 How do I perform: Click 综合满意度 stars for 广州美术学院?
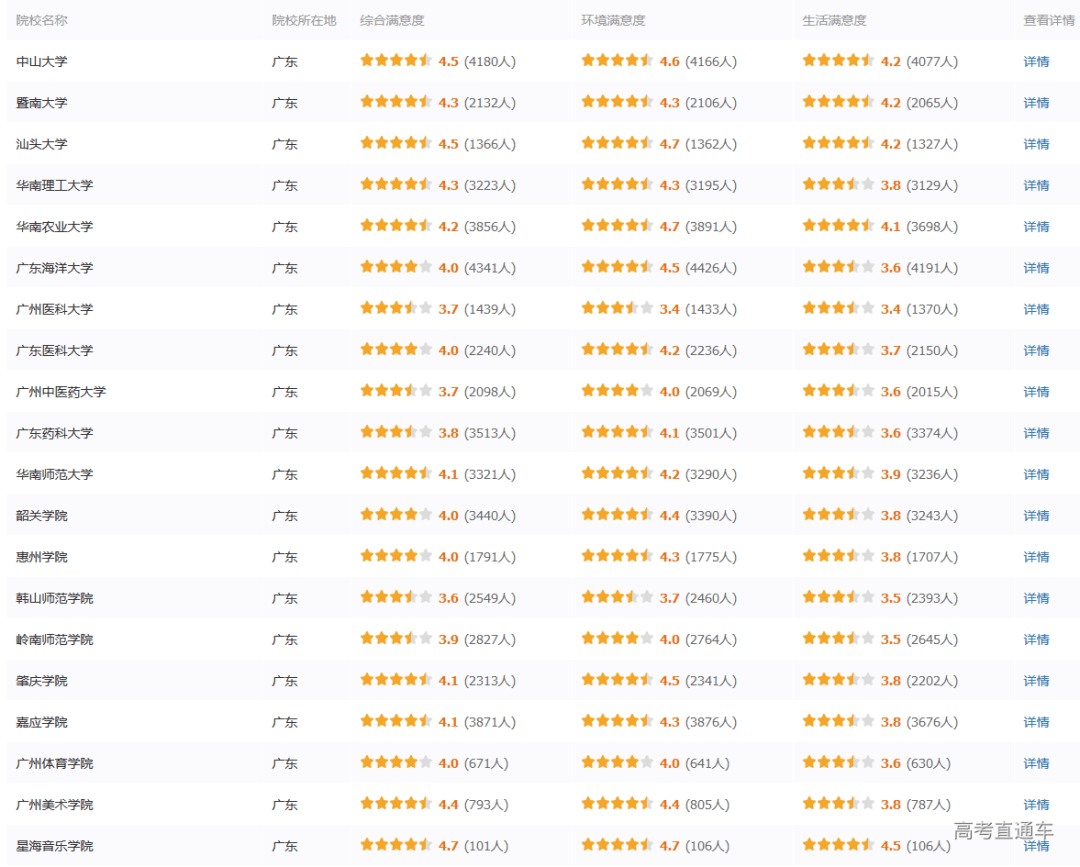(396, 804)
